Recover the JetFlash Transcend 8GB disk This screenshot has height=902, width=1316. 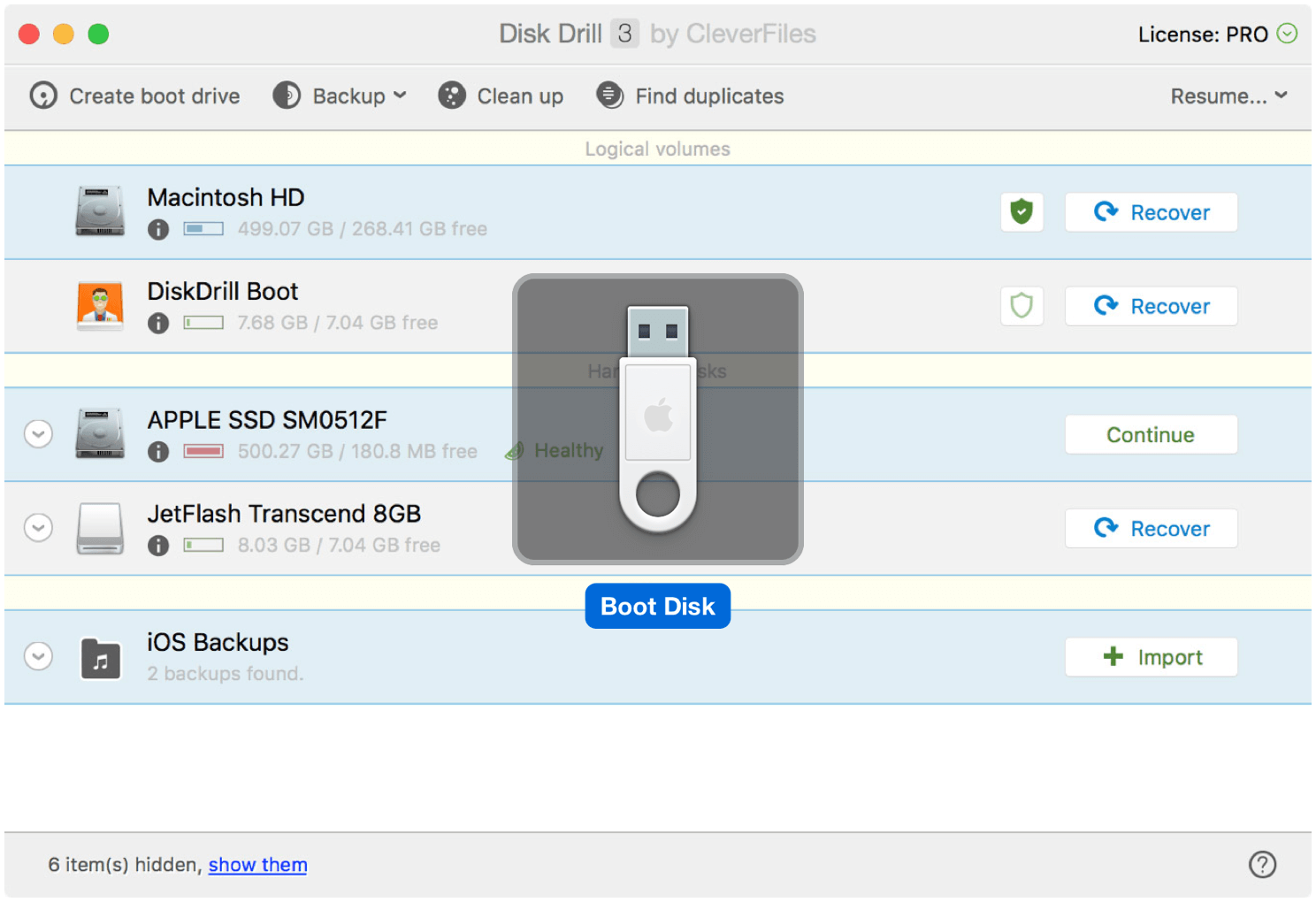[x=1151, y=528]
